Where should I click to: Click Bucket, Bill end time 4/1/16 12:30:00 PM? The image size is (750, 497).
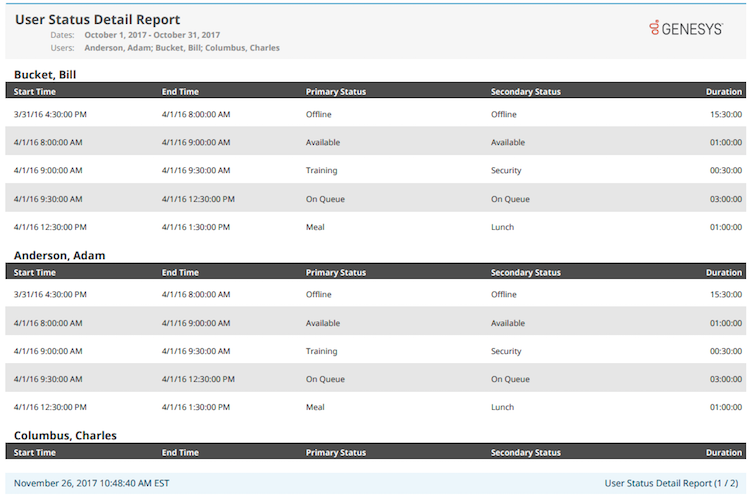coord(198,199)
